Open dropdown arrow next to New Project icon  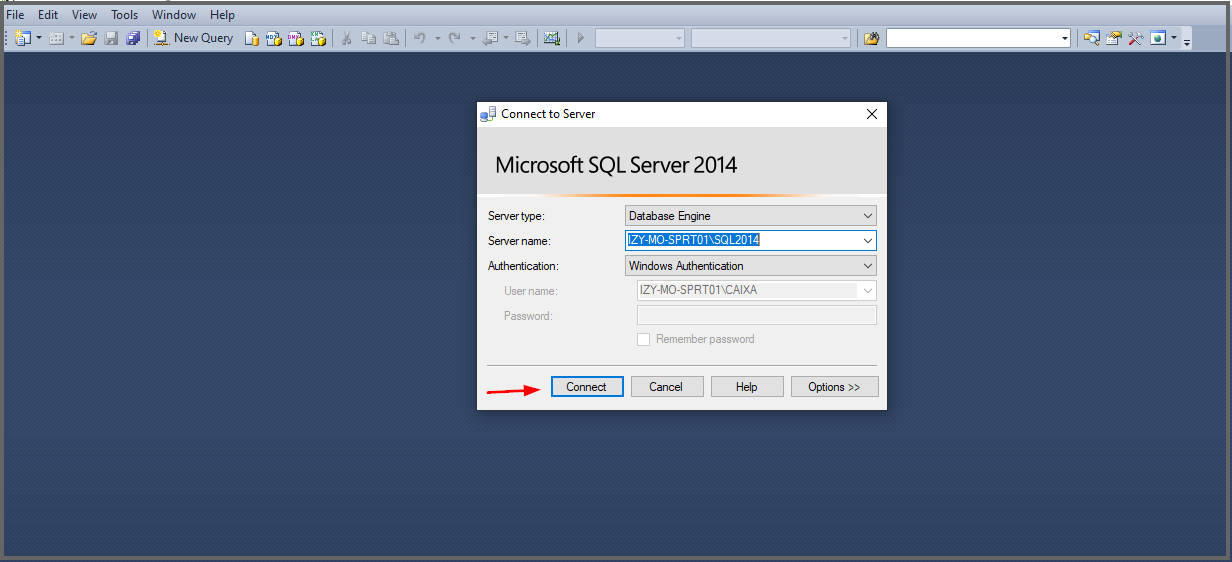point(39,38)
